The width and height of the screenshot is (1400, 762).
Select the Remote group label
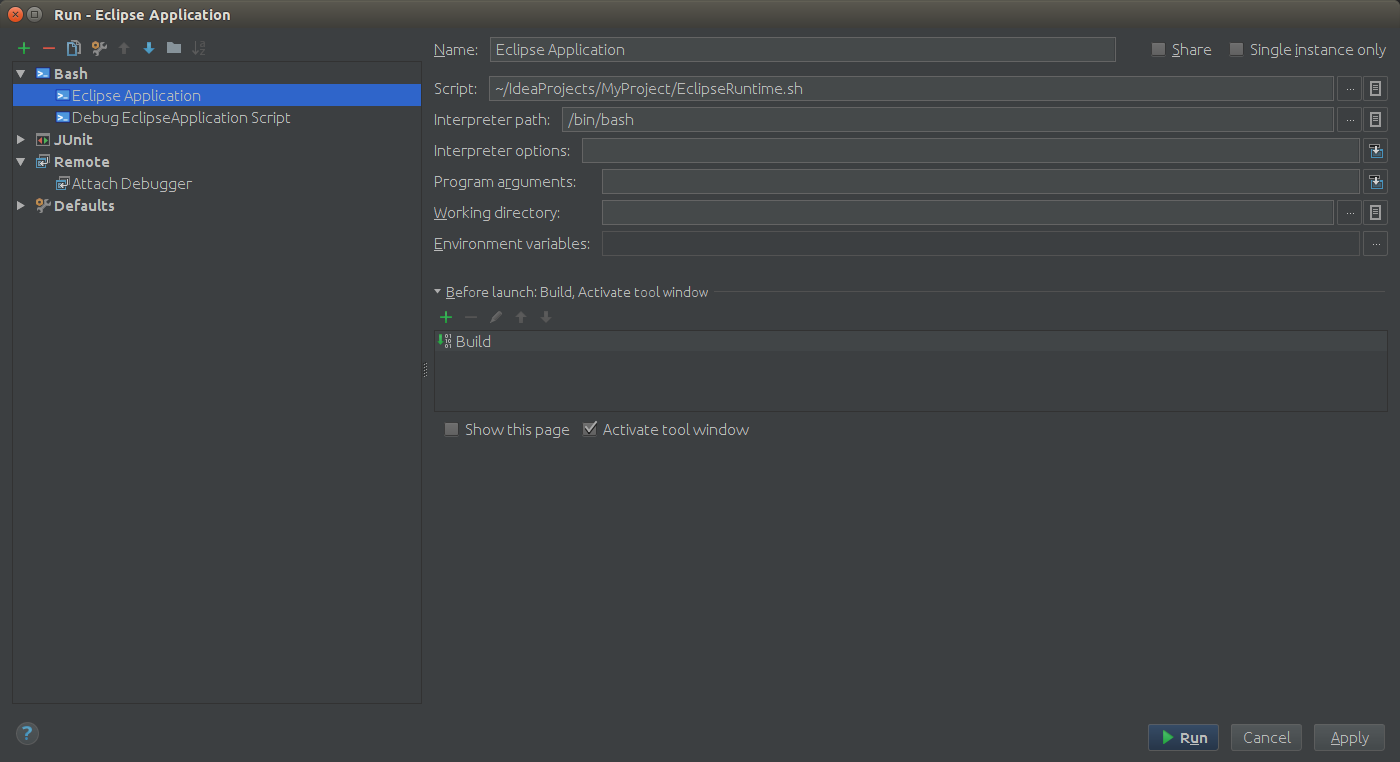(81, 162)
